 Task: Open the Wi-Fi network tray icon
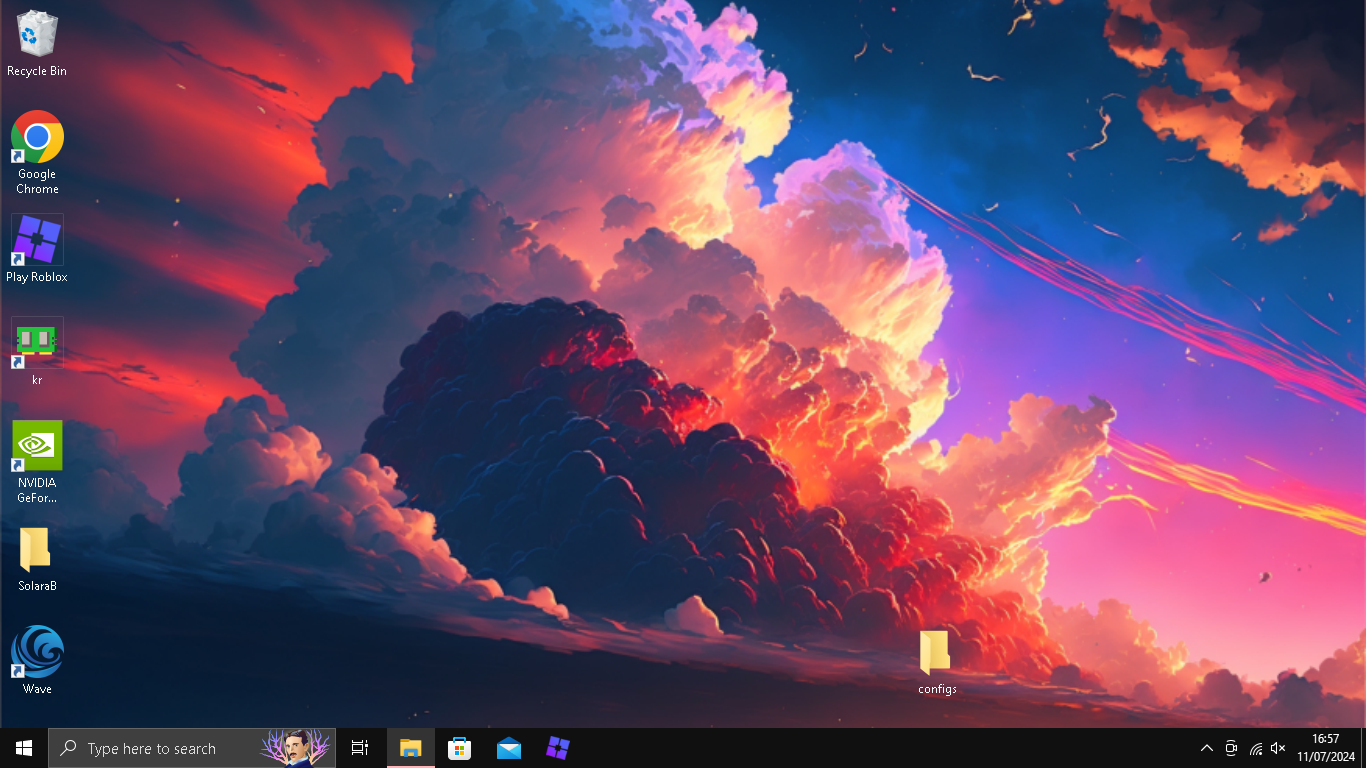point(1255,748)
